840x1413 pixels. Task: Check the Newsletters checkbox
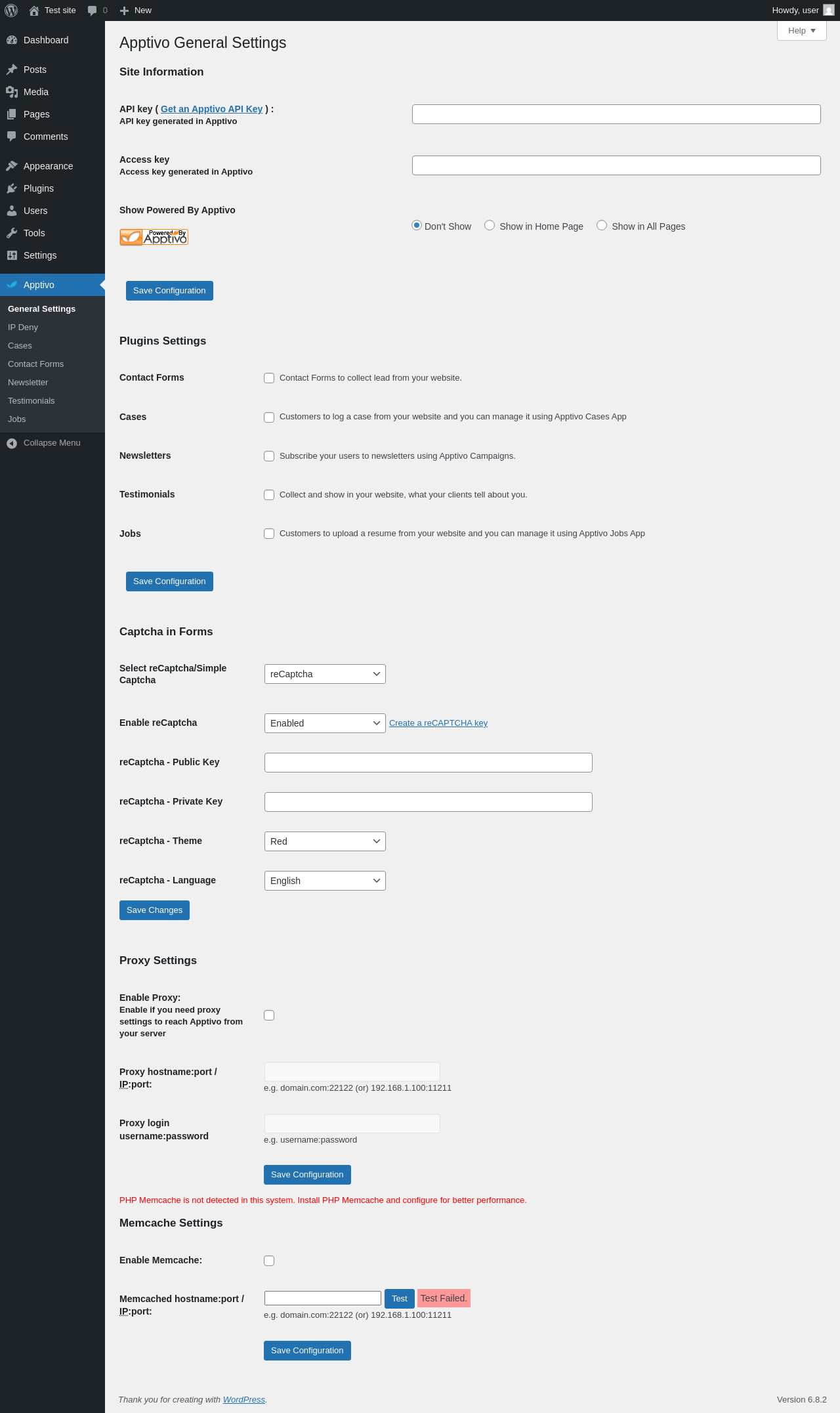pos(269,456)
